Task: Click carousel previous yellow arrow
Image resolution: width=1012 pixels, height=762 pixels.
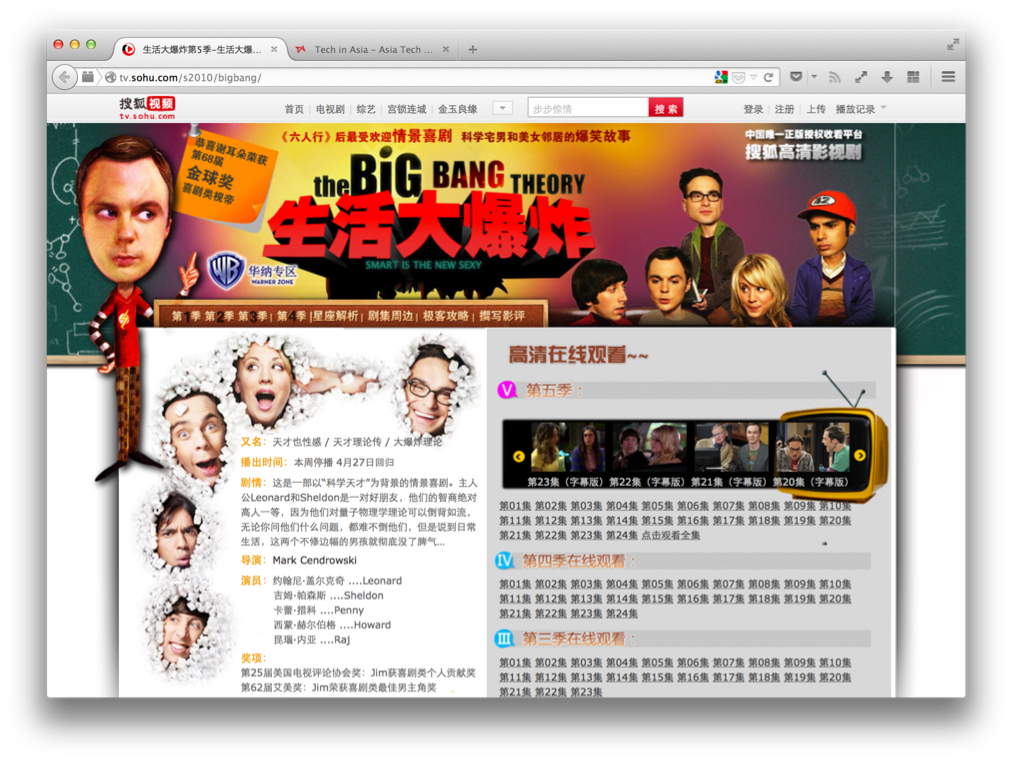Action: click(518, 456)
